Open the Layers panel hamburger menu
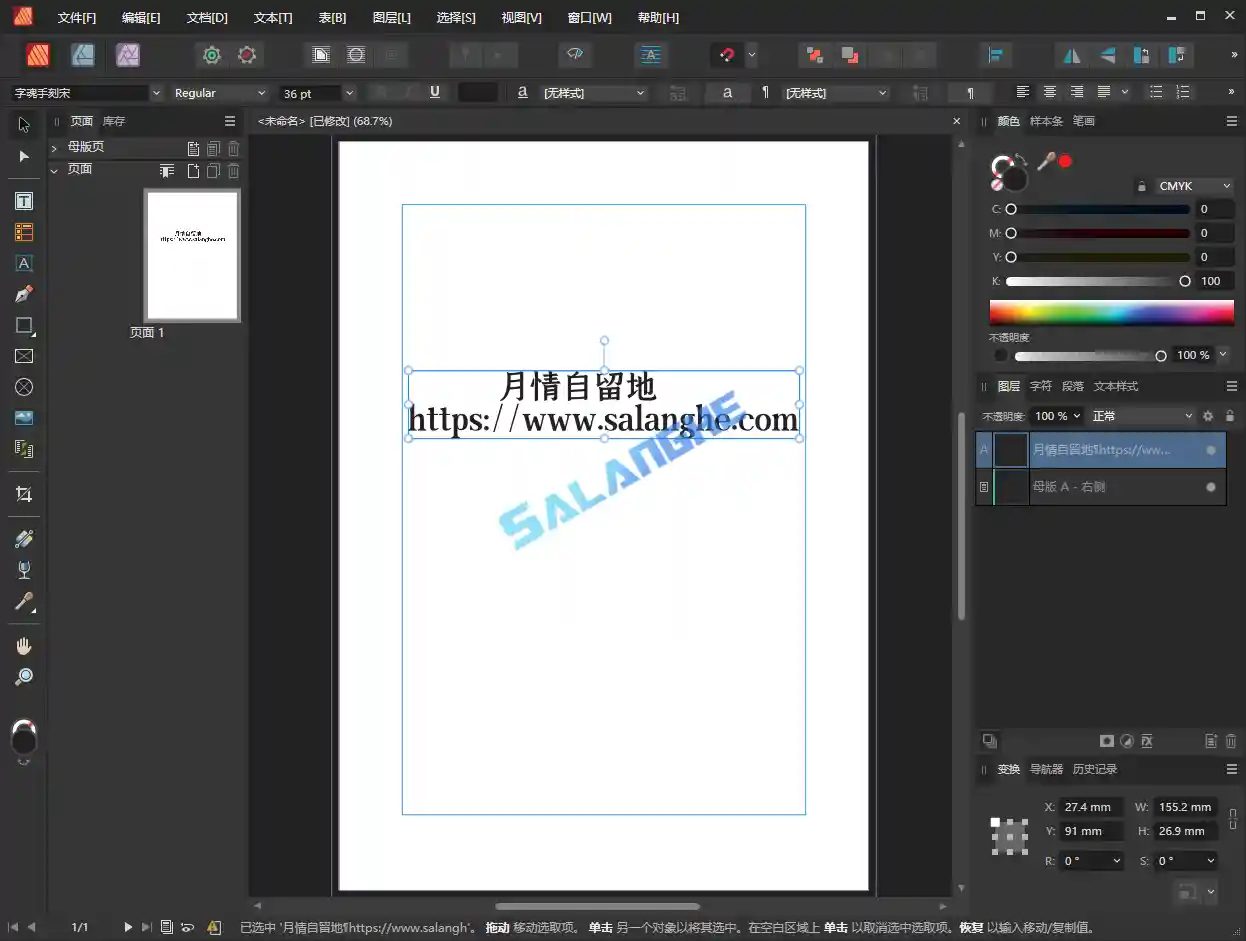 [1231, 386]
